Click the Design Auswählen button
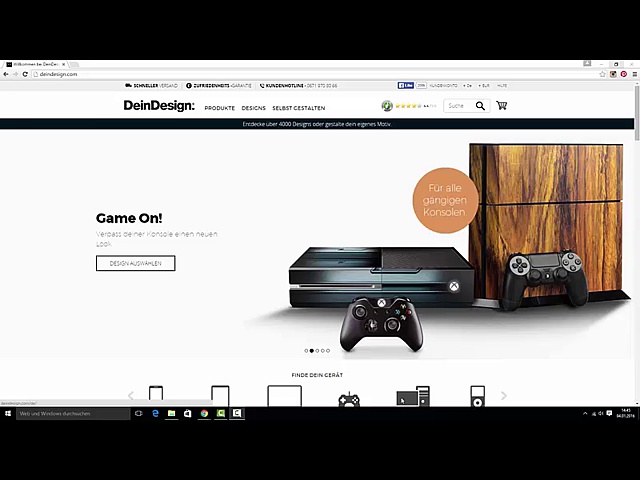 [x=135, y=263]
